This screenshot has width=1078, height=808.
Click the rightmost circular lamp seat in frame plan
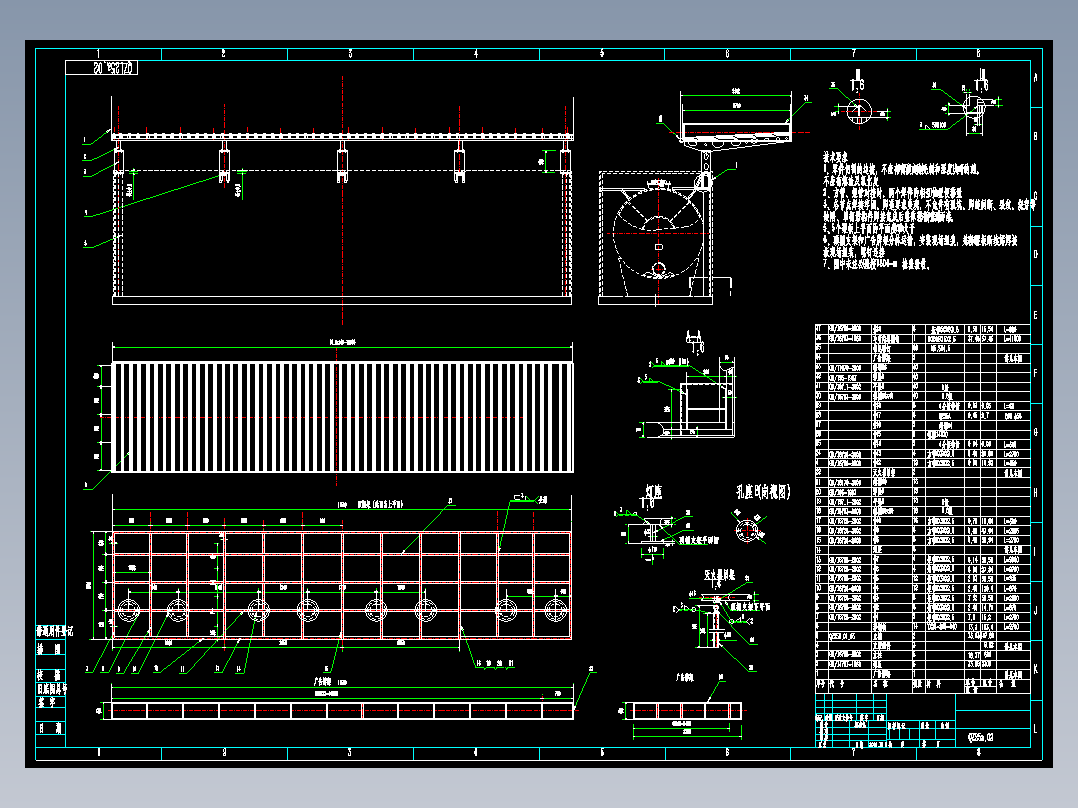556,609
